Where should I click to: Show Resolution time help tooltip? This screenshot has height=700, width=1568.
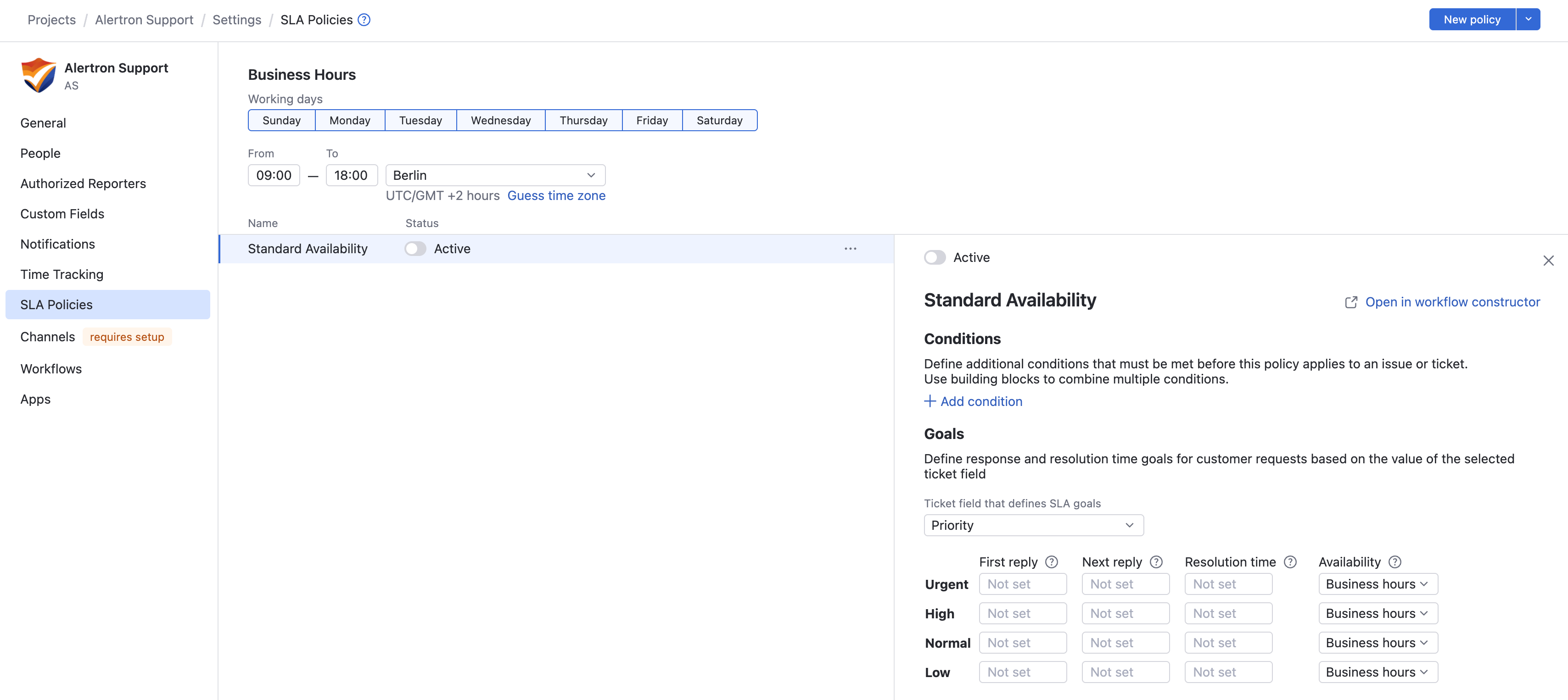click(1290, 562)
